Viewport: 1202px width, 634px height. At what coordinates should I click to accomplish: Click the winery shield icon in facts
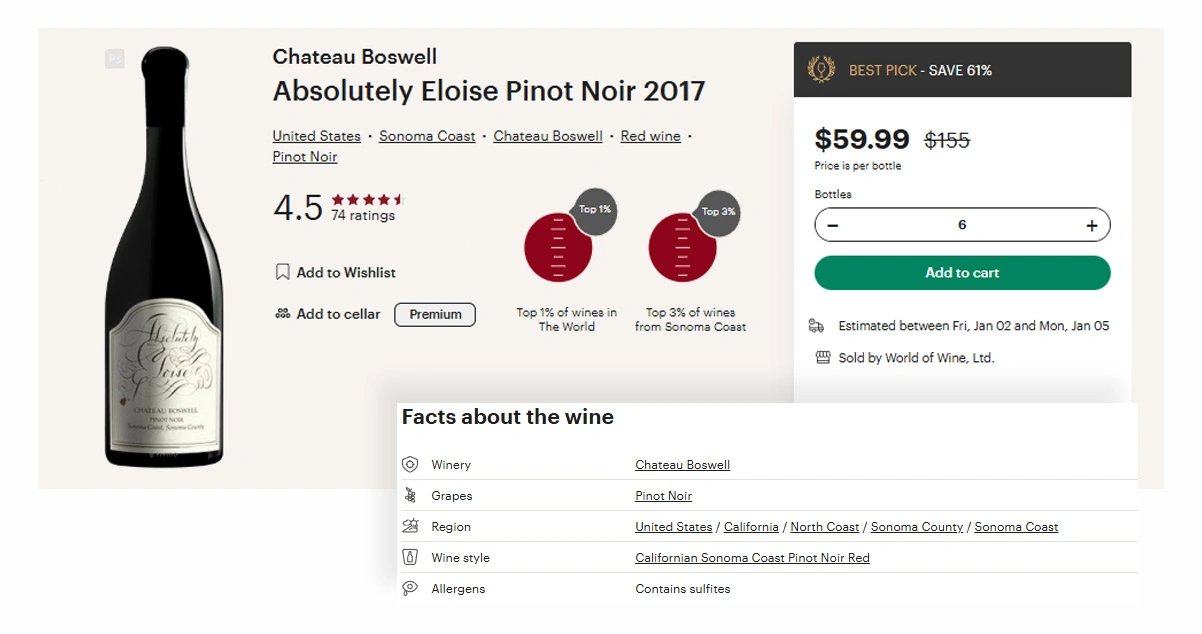pos(410,465)
